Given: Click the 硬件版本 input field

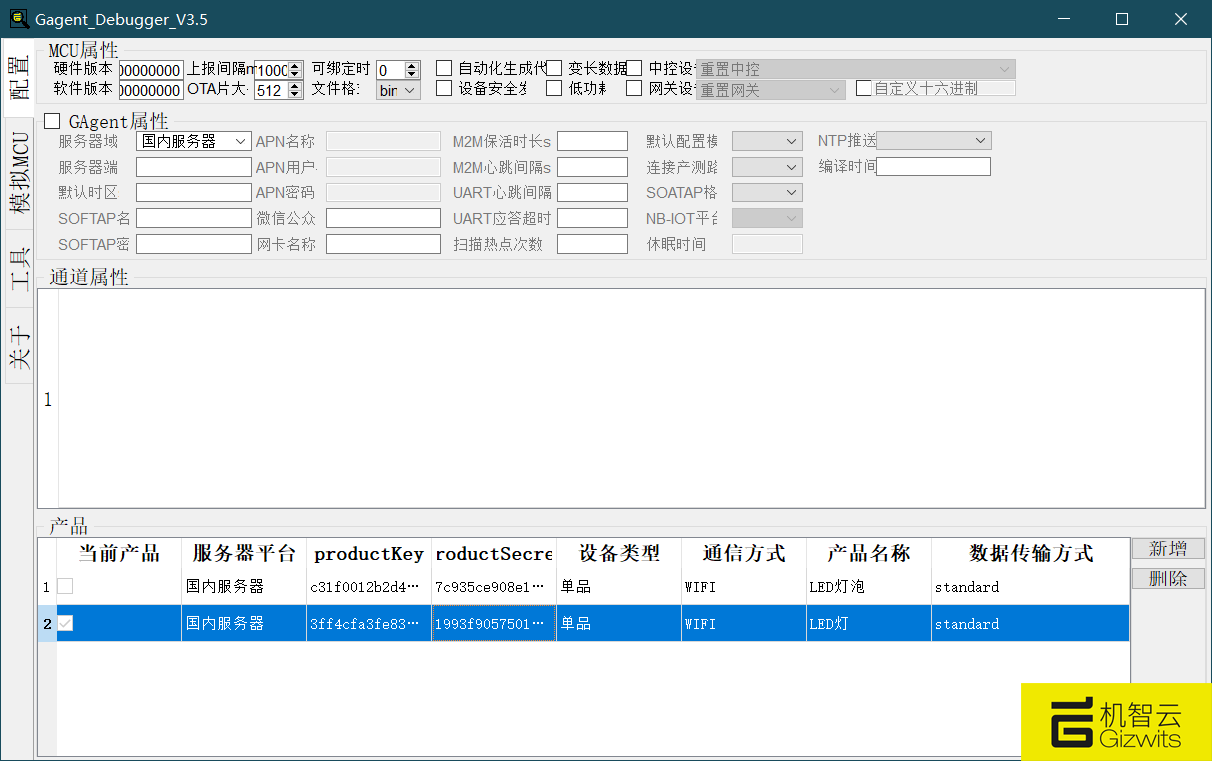Looking at the screenshot, I should click(151, 71).
